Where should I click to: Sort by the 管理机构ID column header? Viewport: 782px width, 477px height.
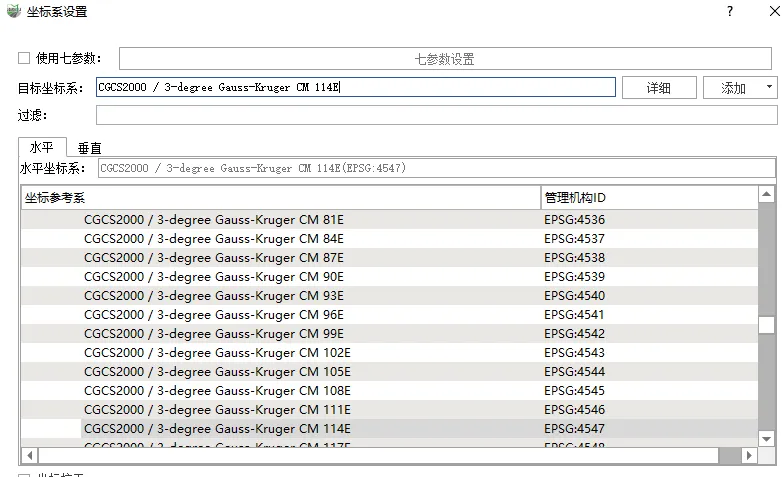pos(648,197)
